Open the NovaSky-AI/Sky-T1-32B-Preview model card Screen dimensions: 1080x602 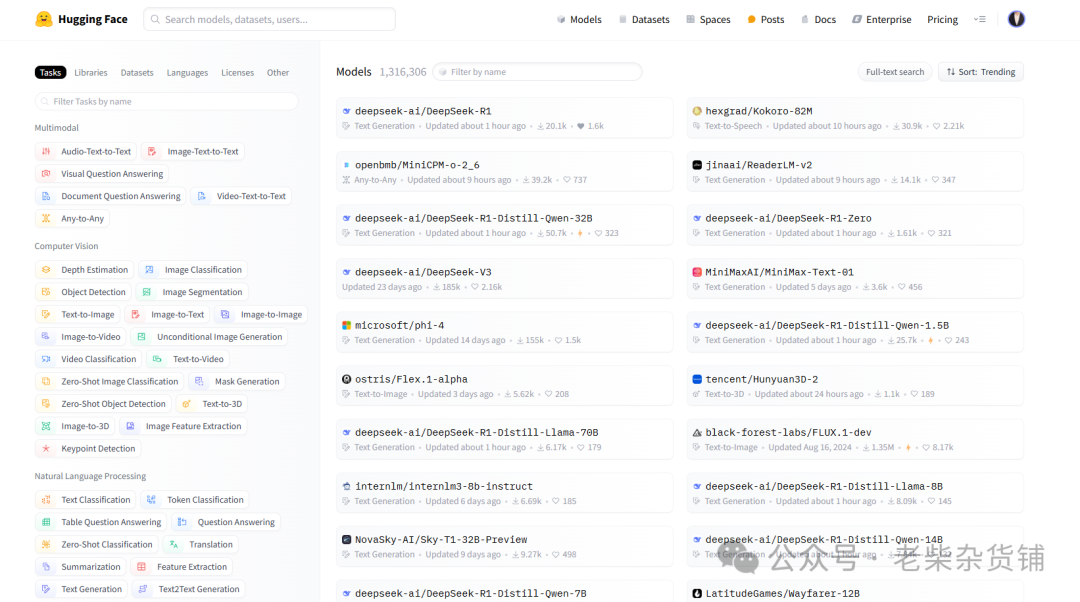(505, 546)
